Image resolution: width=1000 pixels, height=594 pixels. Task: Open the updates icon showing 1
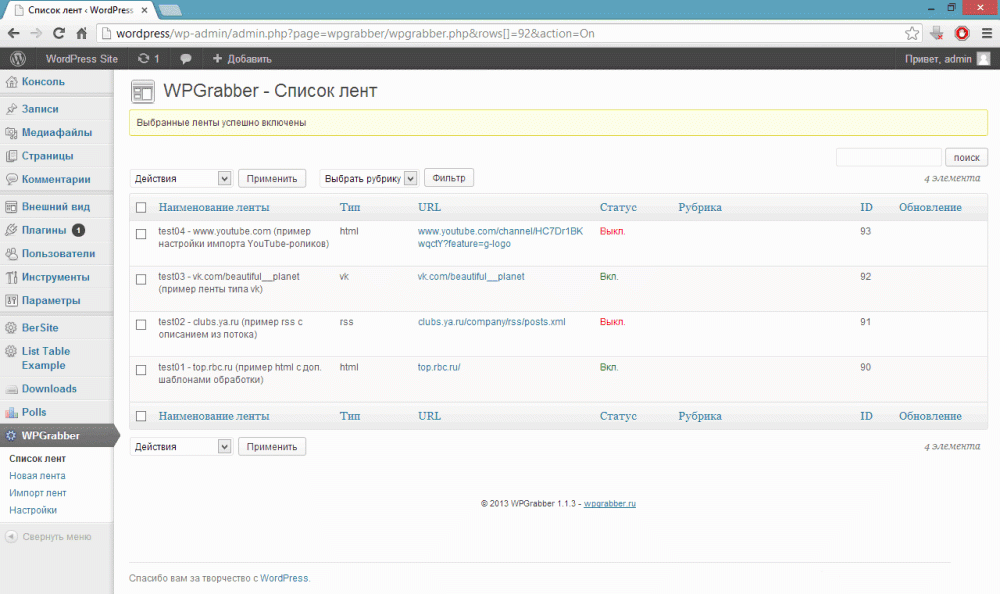click(x=148, y=59)
